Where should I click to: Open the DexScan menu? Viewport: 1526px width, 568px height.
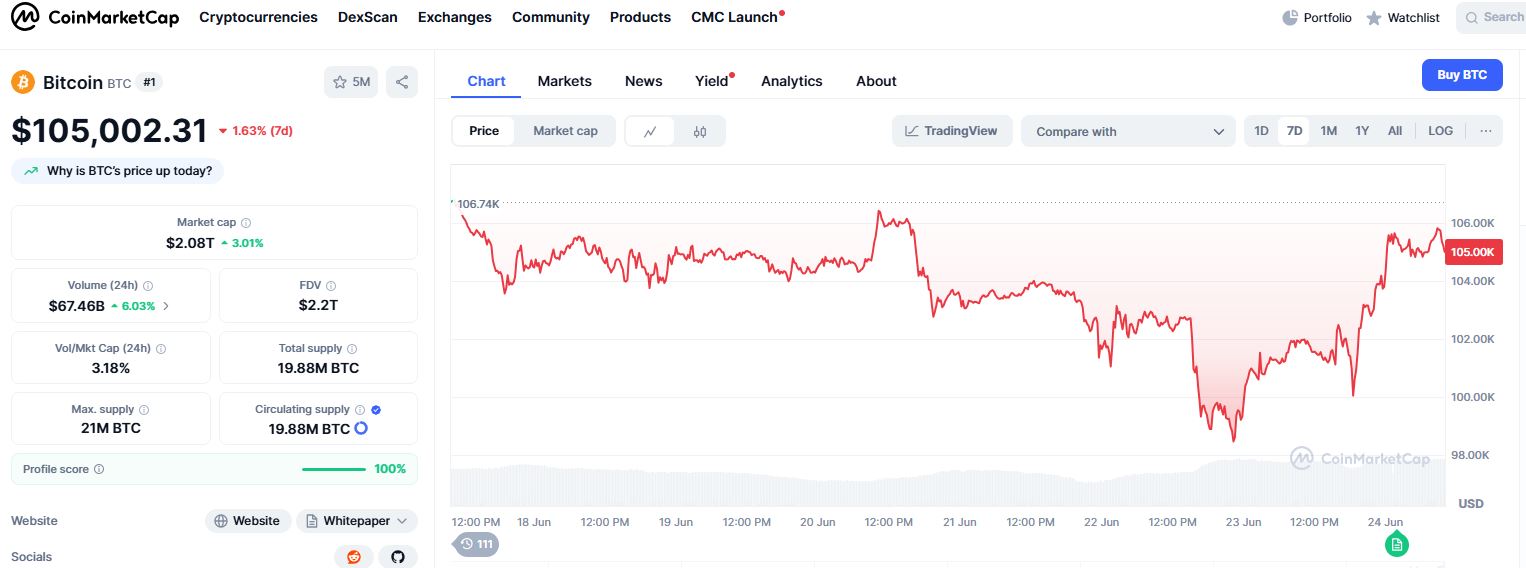(368, 17)
